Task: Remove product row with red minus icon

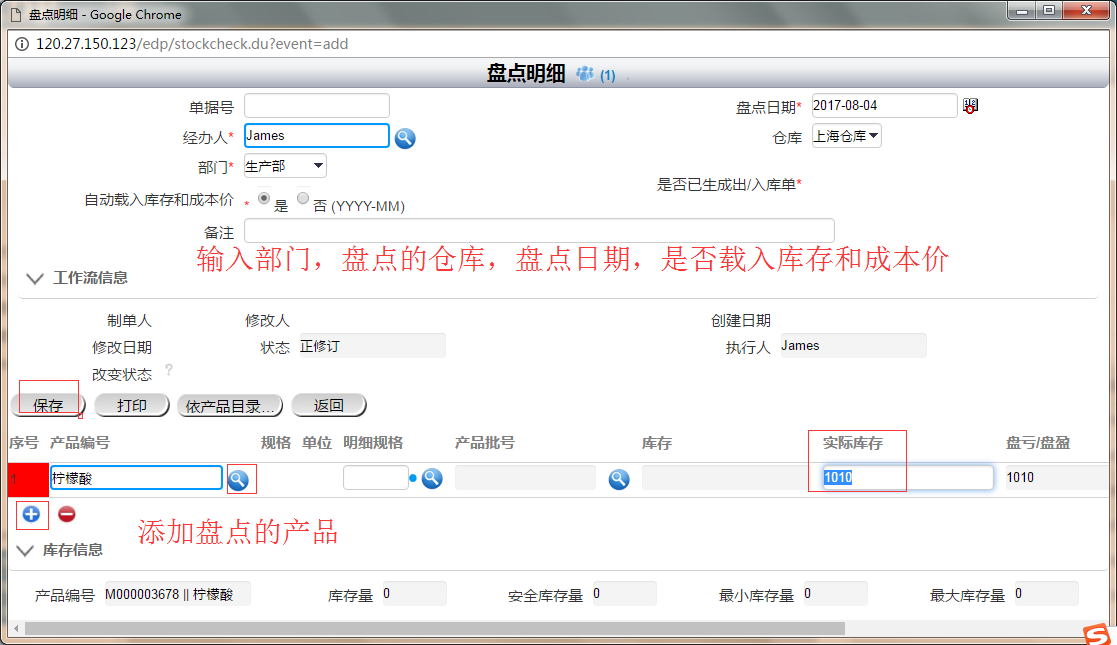Action: click(66, 514)
